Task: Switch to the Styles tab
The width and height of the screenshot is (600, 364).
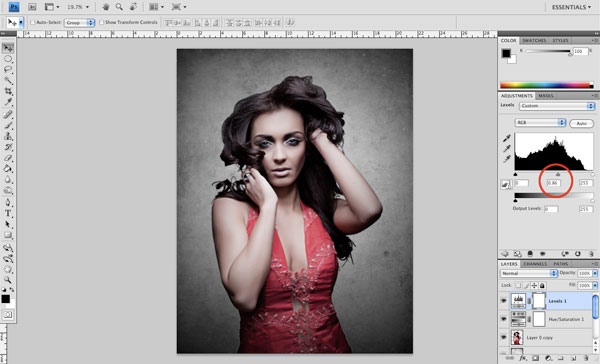Action: point(560,41)
